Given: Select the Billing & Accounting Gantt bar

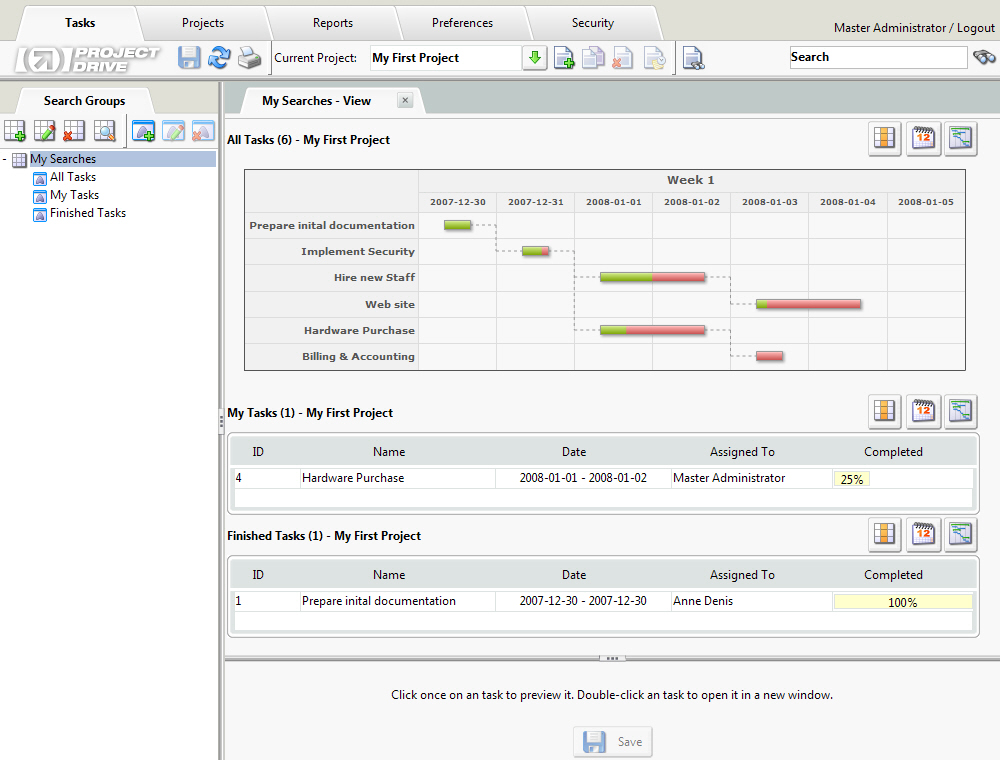Looking at the screenshot, I should pyautogui.click(x=769, y=356).
